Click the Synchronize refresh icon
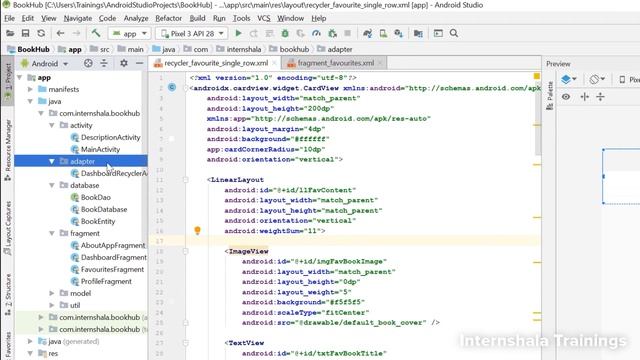The height and width of the screenshot is (360, 640). click(41, 33)
